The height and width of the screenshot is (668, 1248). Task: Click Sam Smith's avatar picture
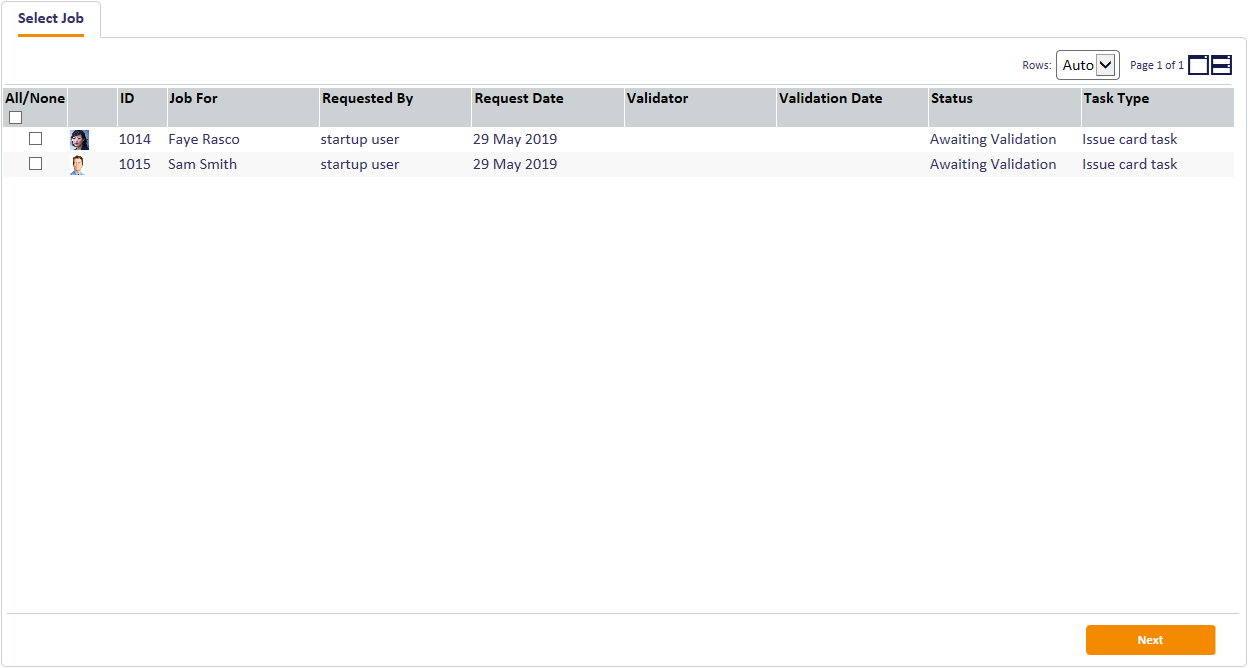click(78, 165)
